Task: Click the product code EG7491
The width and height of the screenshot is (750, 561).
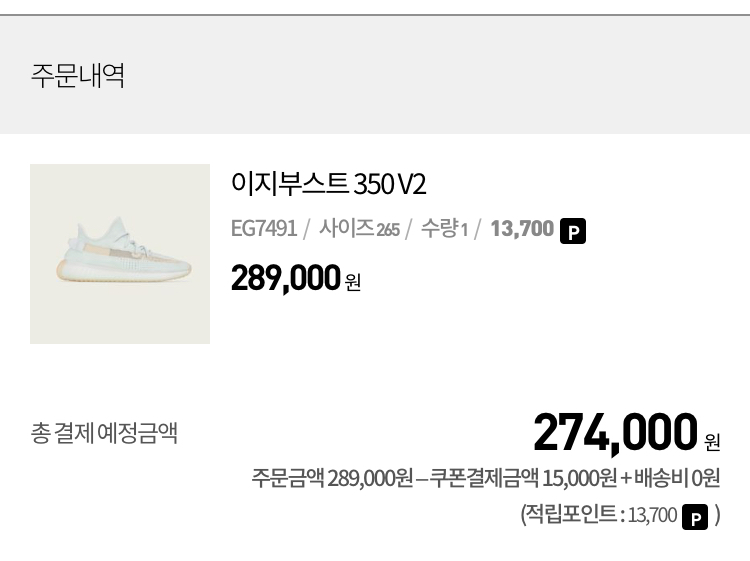Action: pos(263,229)
